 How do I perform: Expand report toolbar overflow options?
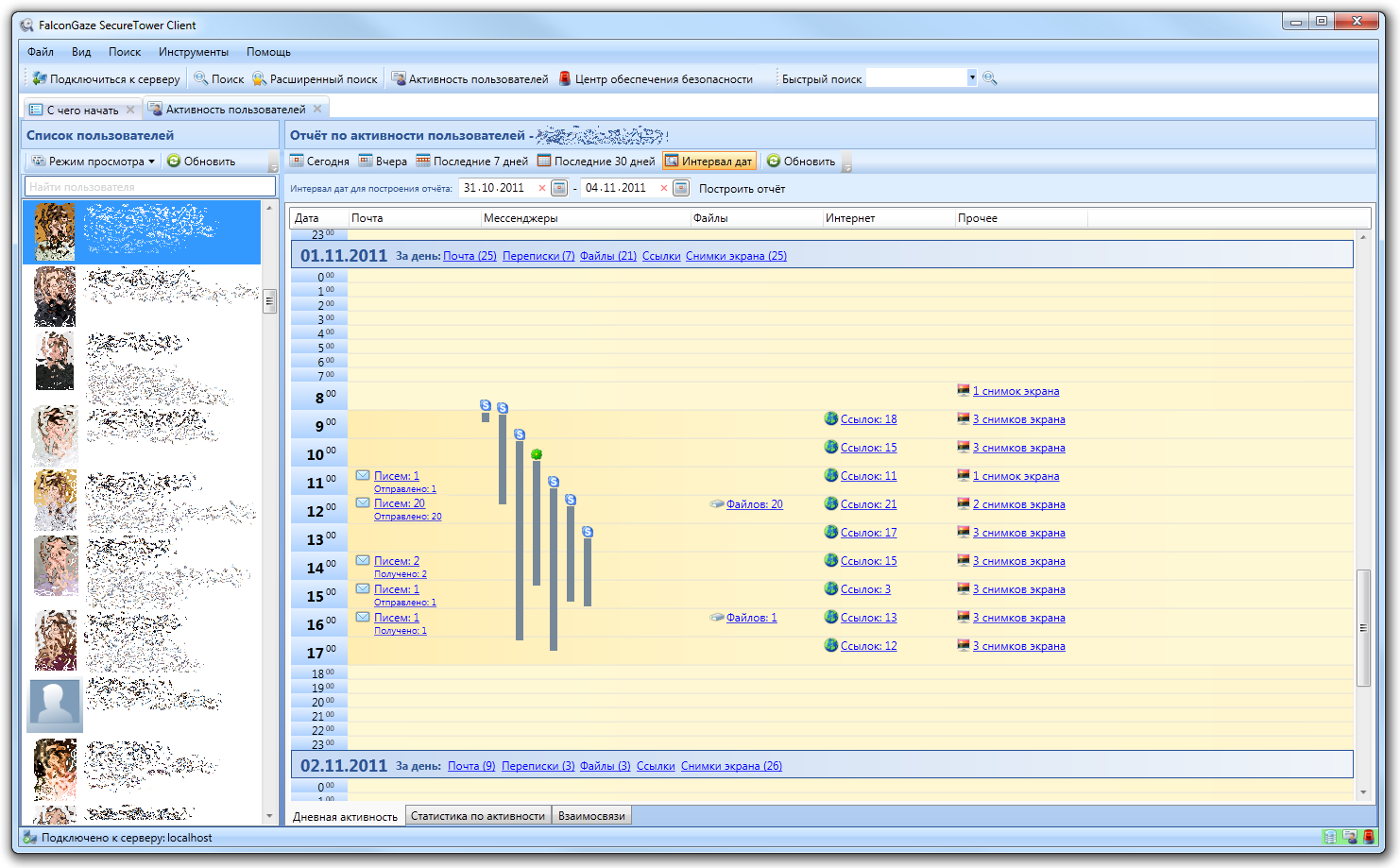click(x=847, y=164)
